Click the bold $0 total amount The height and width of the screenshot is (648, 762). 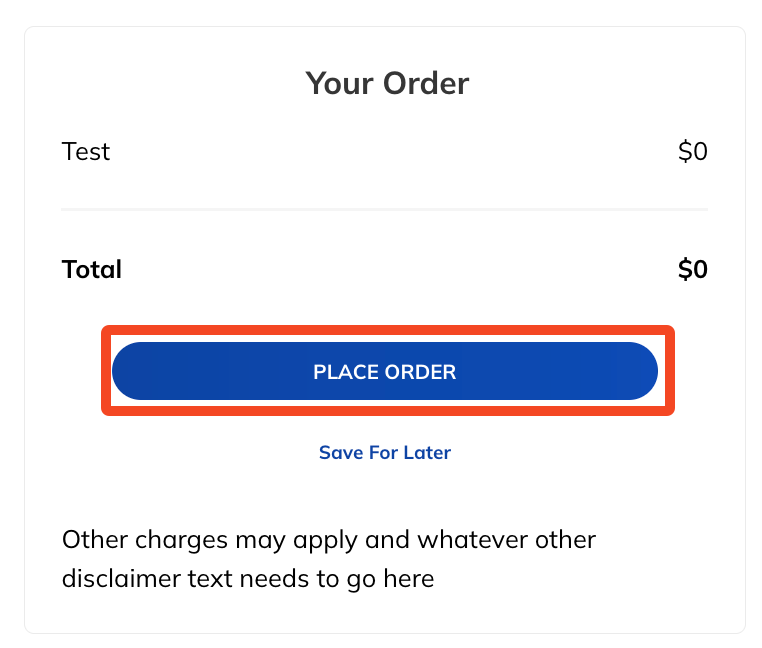[692, 269]
